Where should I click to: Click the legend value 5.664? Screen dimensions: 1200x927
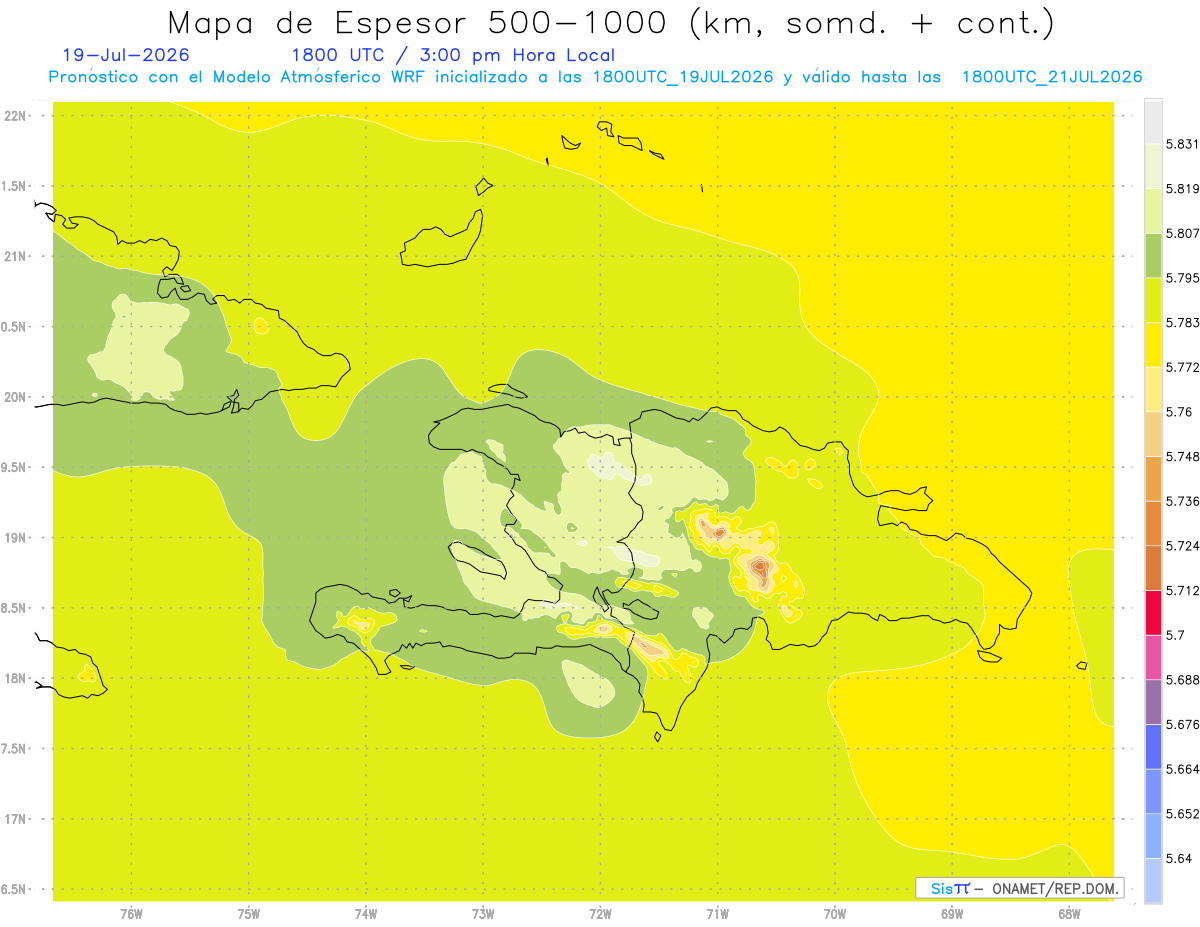(x=1183, y=769)
